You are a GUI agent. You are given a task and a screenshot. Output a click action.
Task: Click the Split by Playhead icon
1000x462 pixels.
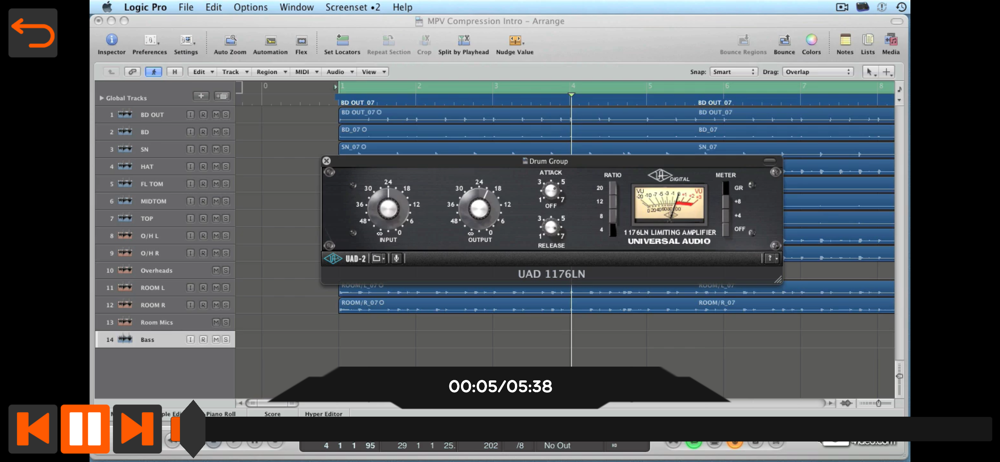(x=464, y=44)
